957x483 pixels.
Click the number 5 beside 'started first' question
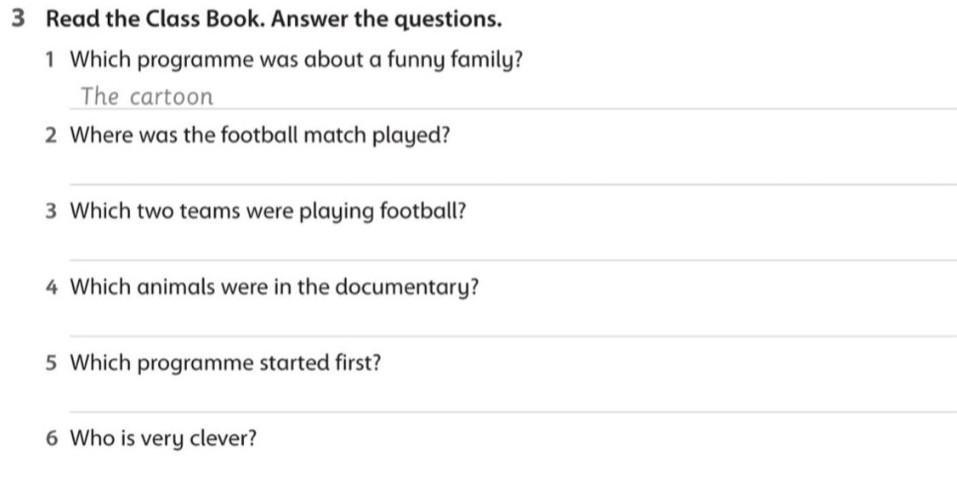point(51,363)
